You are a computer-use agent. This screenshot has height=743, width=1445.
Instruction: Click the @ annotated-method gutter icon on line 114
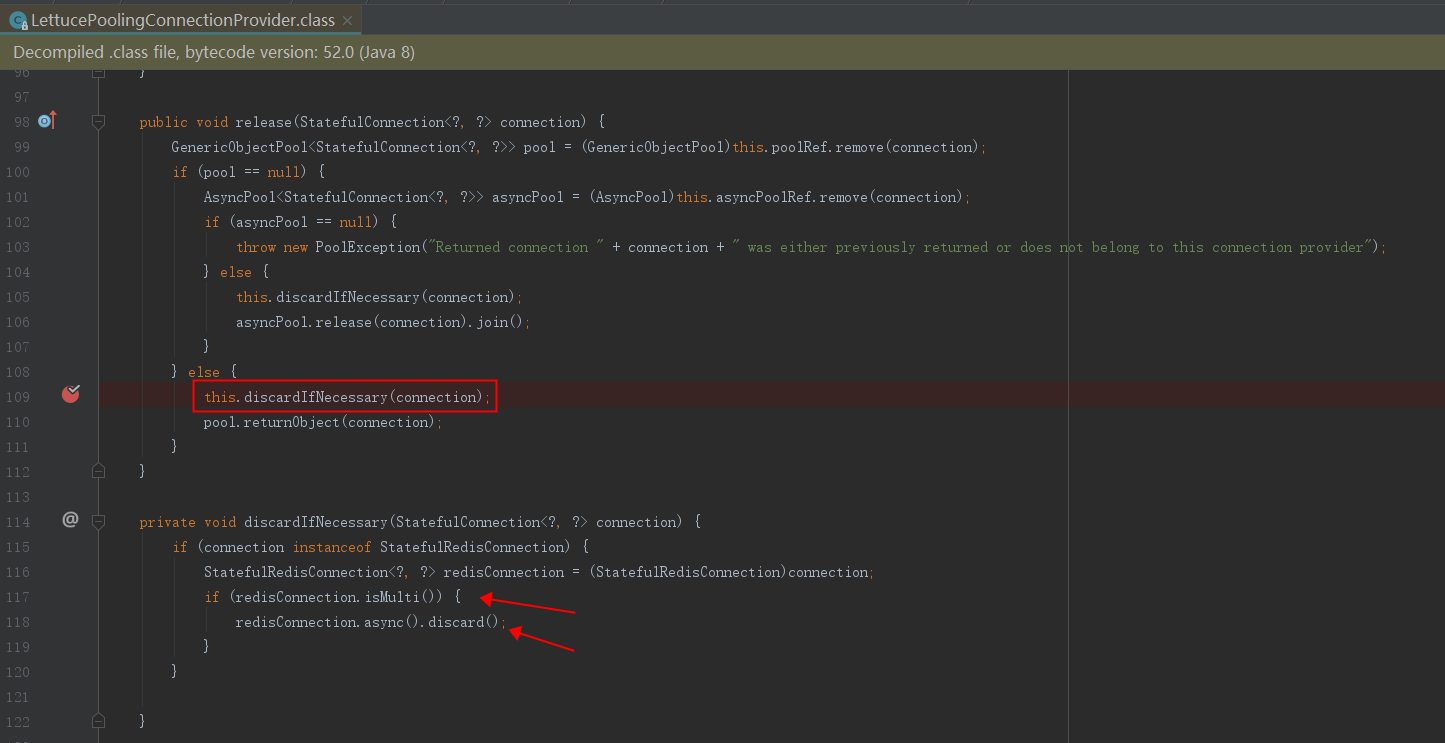point(69,519)
